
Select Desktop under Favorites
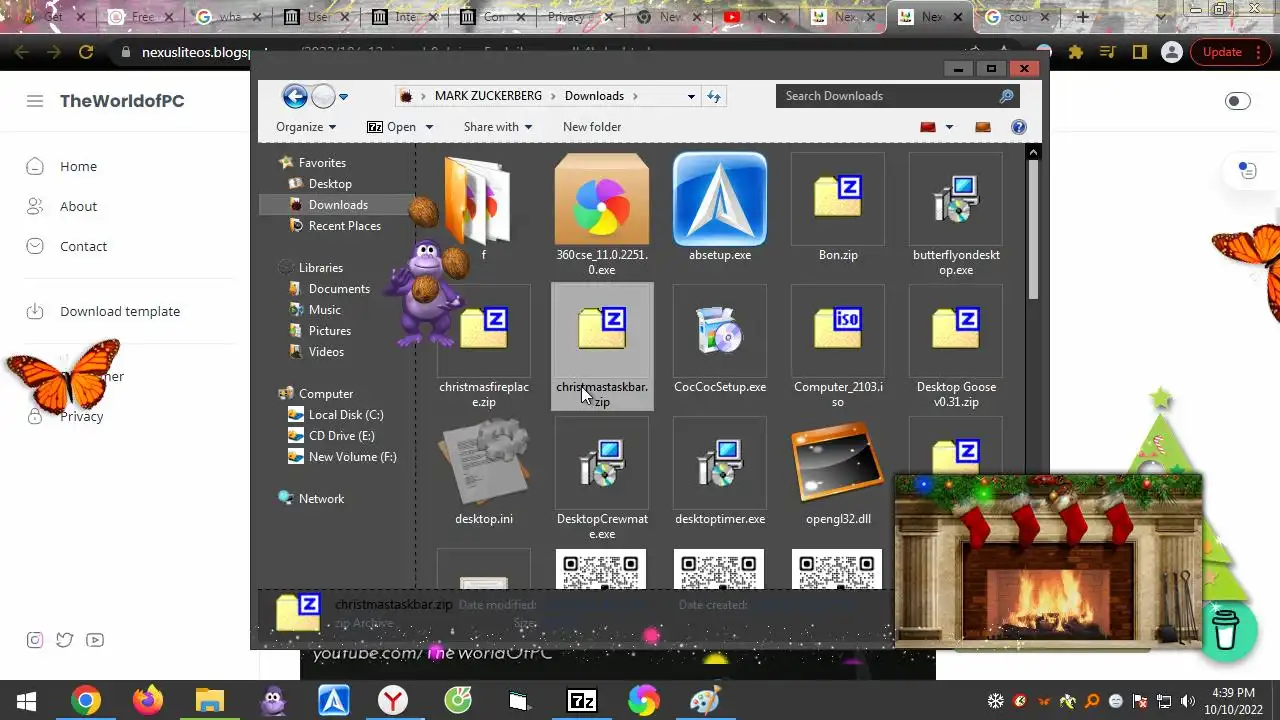(x=330, y=184)
